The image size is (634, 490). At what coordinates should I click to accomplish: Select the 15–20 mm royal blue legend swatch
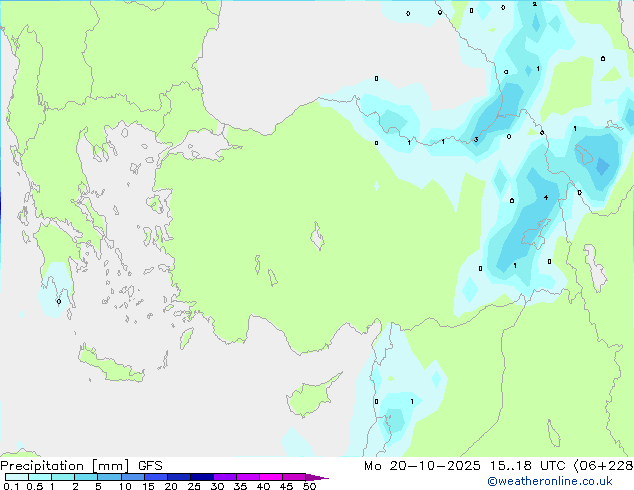(156, 477)
